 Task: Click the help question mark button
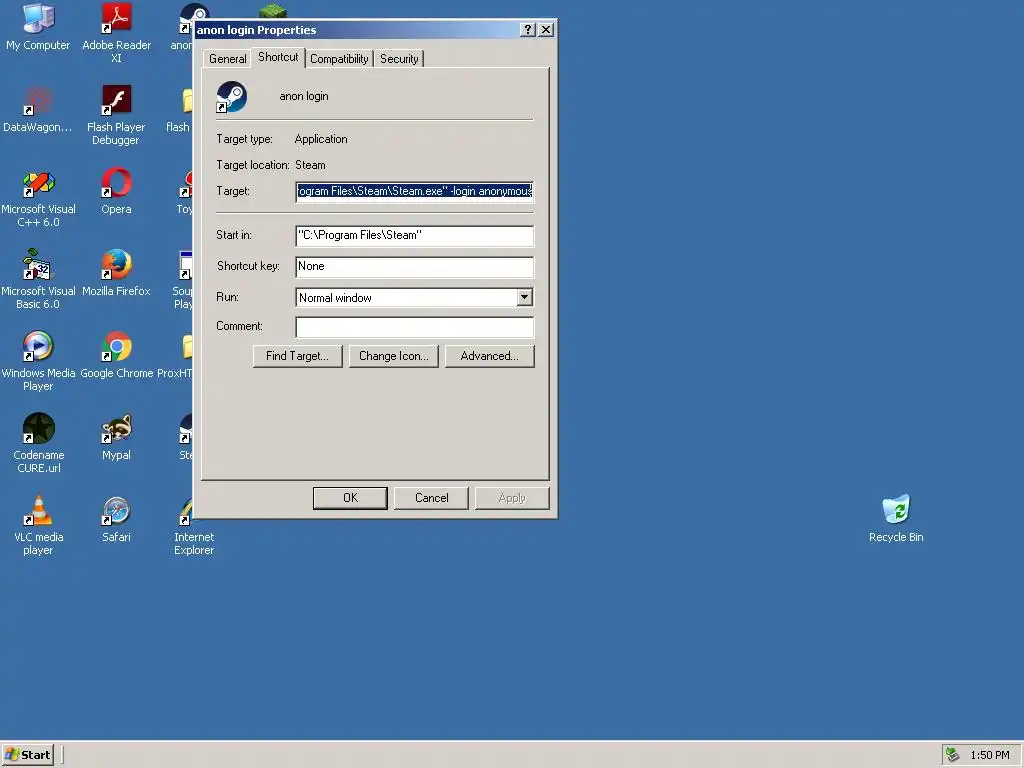click(x=528, y=30)
